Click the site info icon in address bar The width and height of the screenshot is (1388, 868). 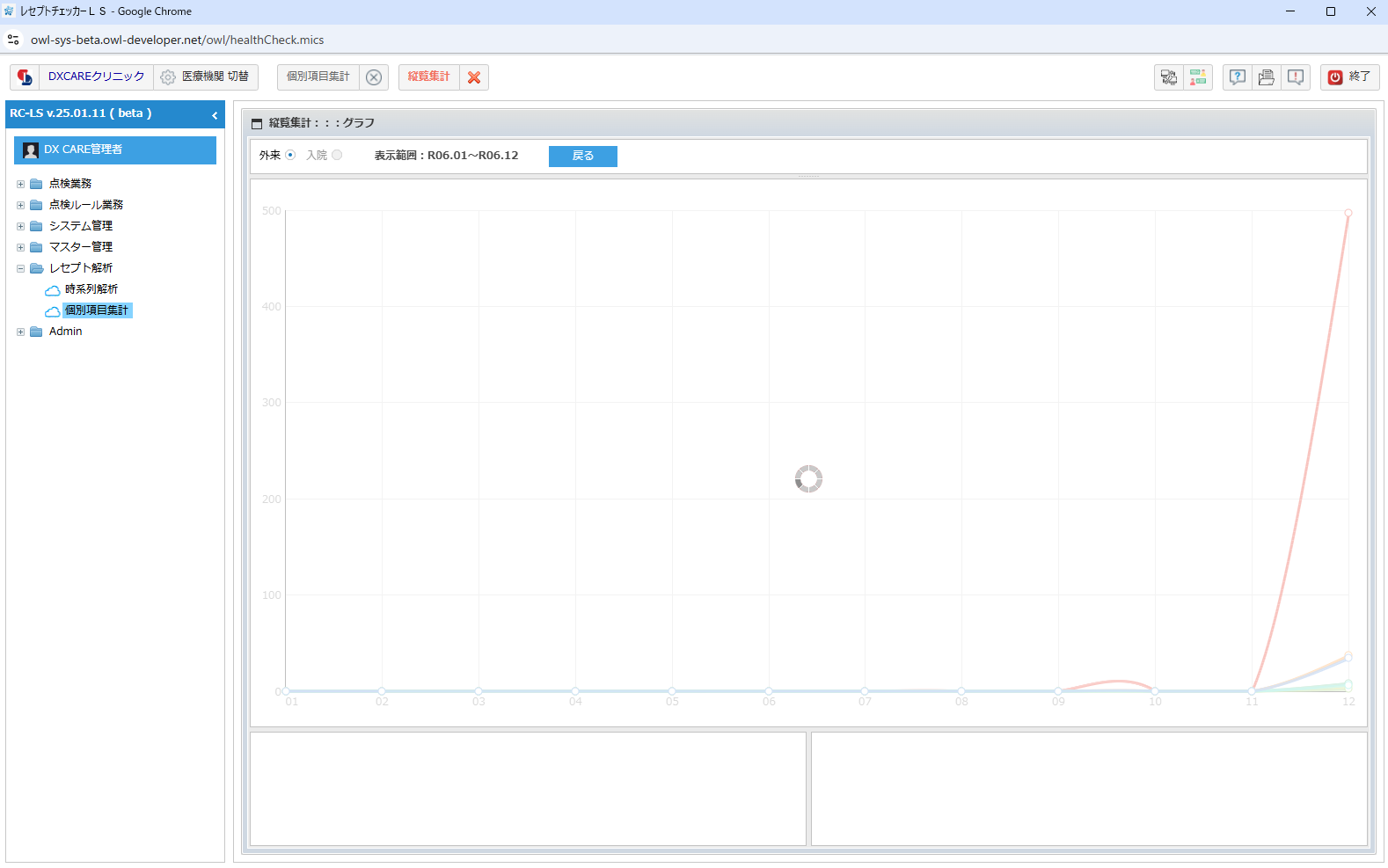13,40
